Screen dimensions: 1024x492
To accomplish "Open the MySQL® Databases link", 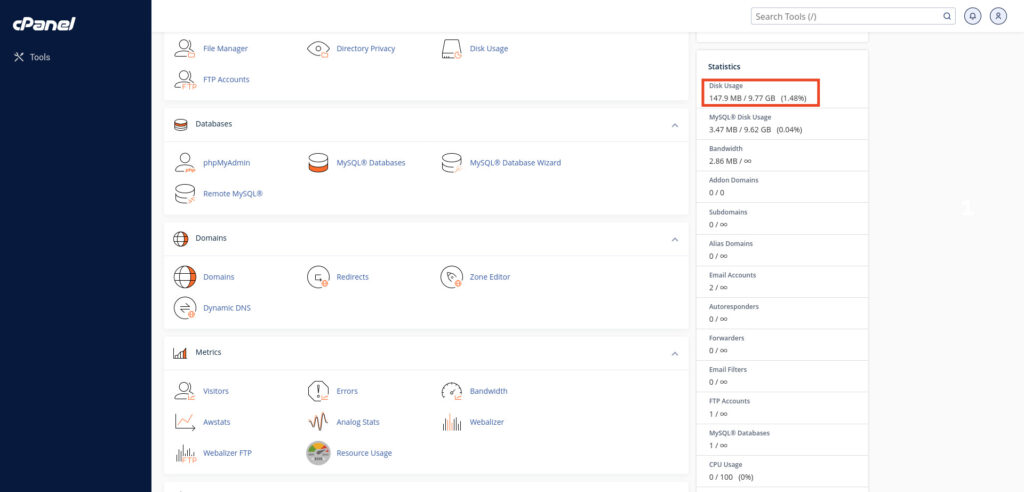I will tap(371, 163).
